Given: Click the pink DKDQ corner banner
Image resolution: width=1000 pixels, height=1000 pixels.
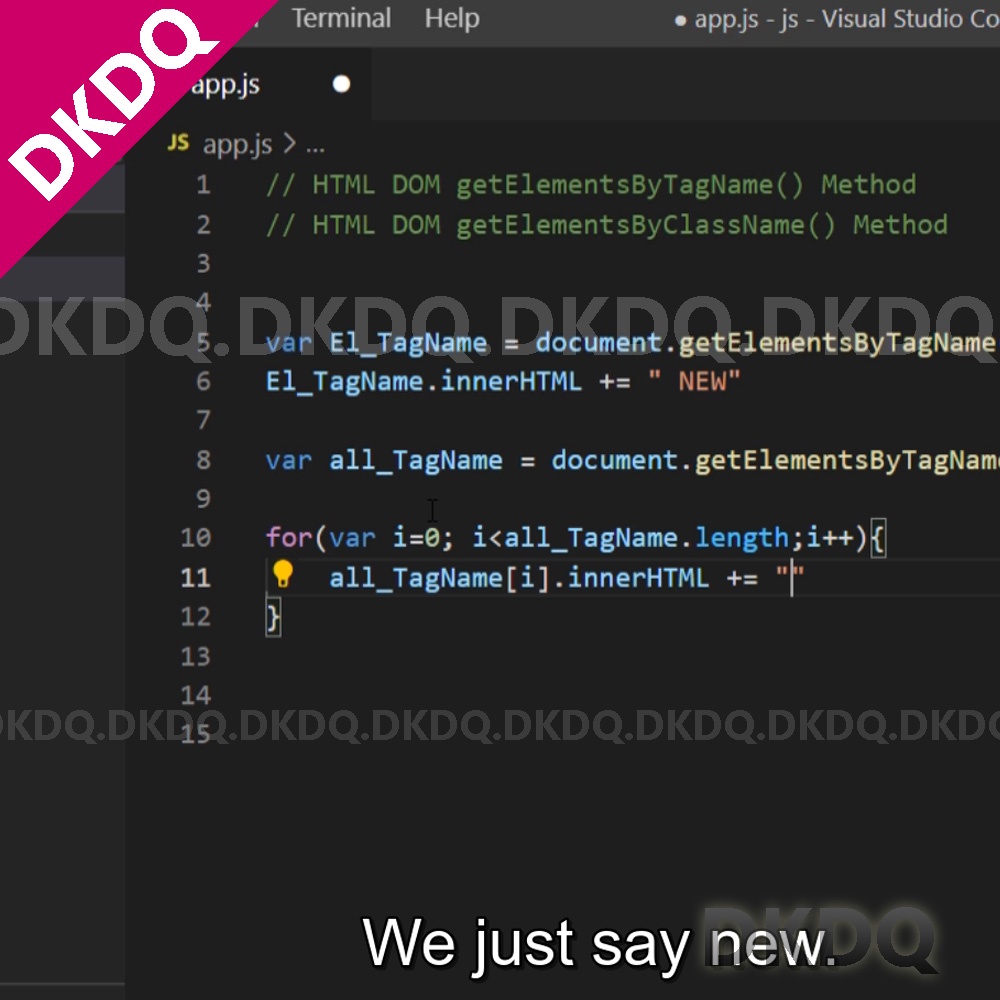Looking at the screenshot, I should point(90,110).
